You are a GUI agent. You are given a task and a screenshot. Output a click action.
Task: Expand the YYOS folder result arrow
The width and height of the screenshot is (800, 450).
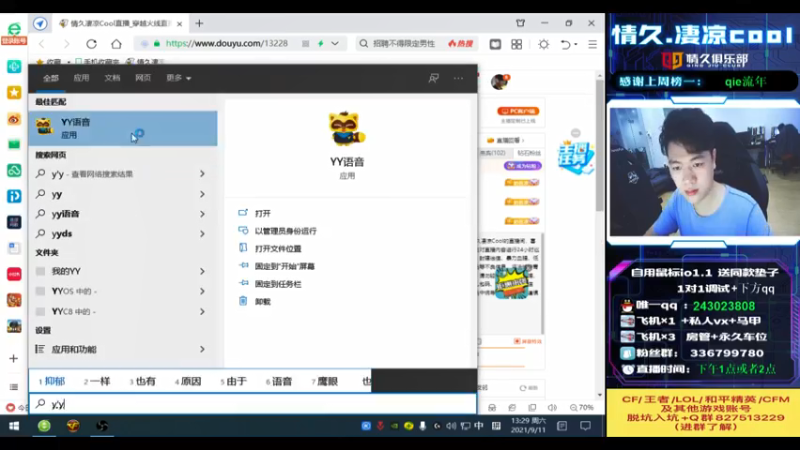click(x=202, y=291)
